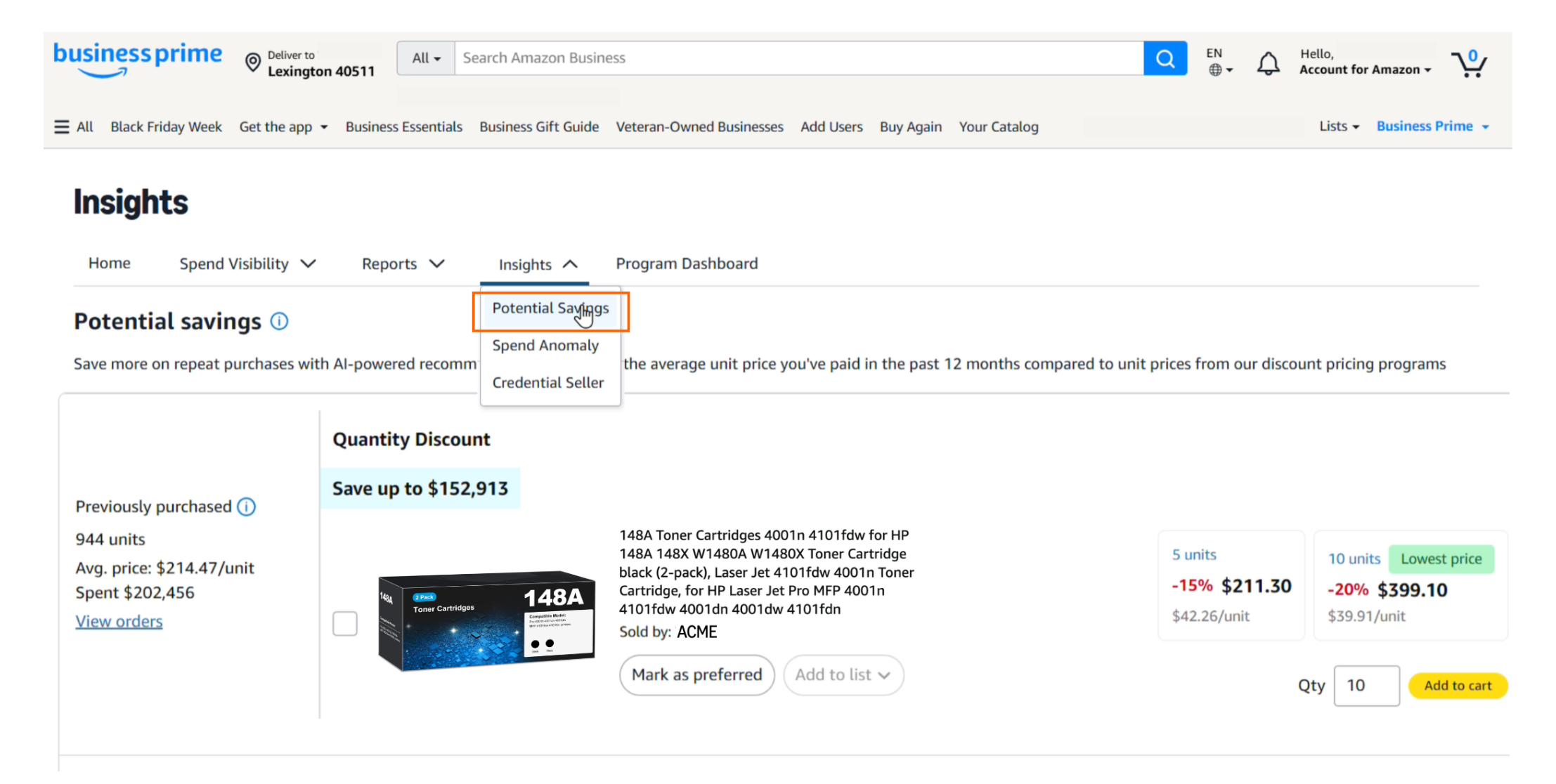This screenshot has width=1556, height=784.
Task: Open the All search category dropdown
Action: (424, 58)
